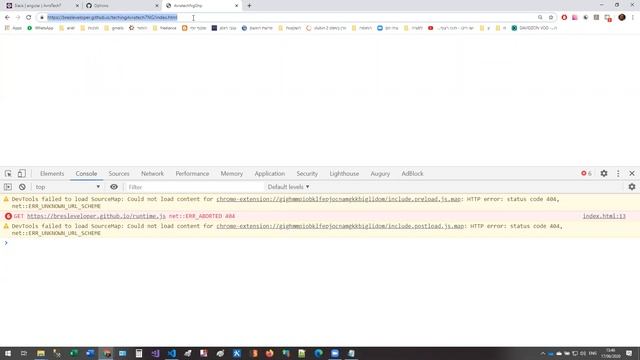Image resolution: width=640 pixels, height=360 pixels.
Task: Go to the Memory tab
Action: (x=231, y=173)
